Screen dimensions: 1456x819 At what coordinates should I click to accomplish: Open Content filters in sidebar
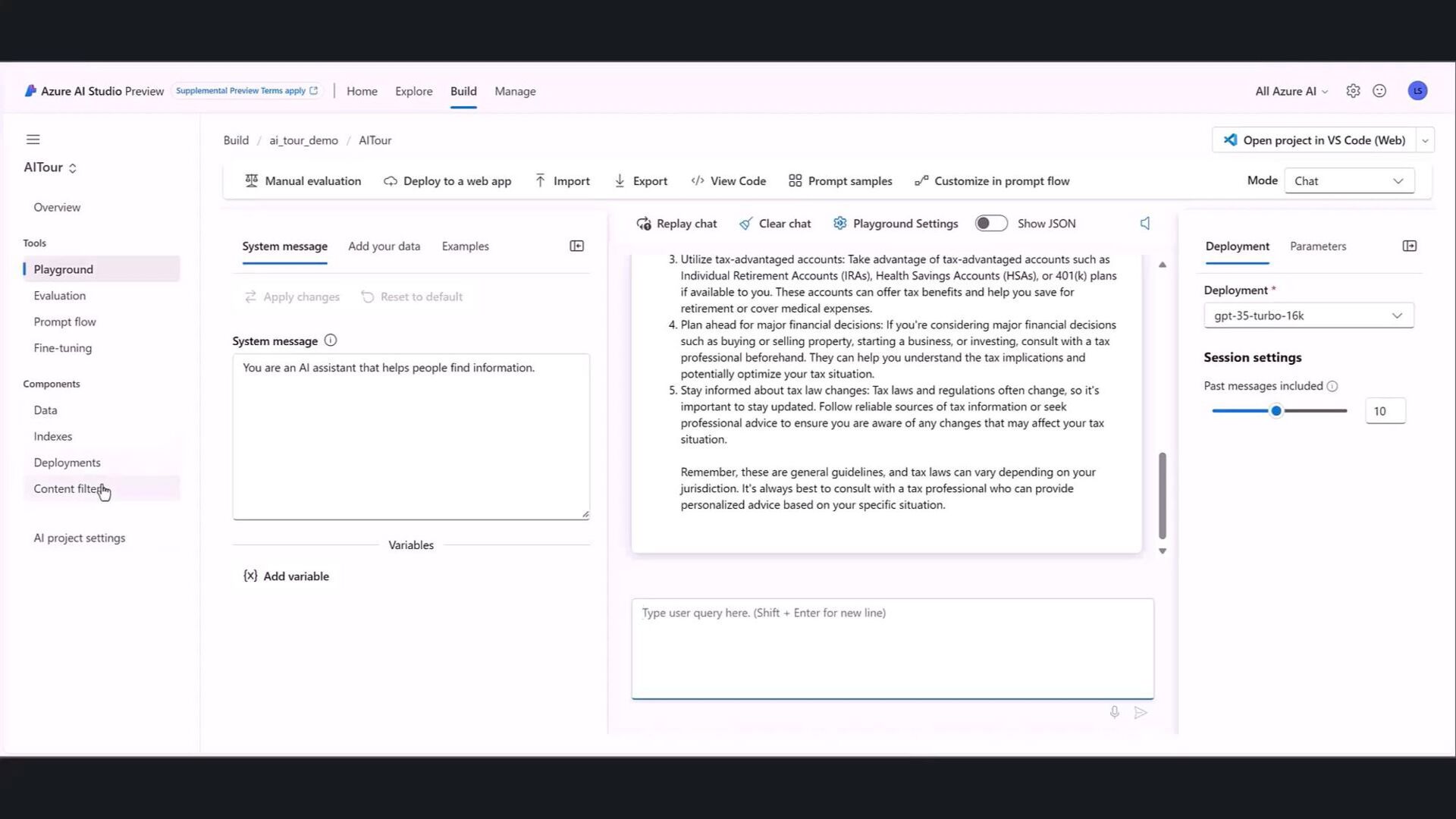coord(102,488)
